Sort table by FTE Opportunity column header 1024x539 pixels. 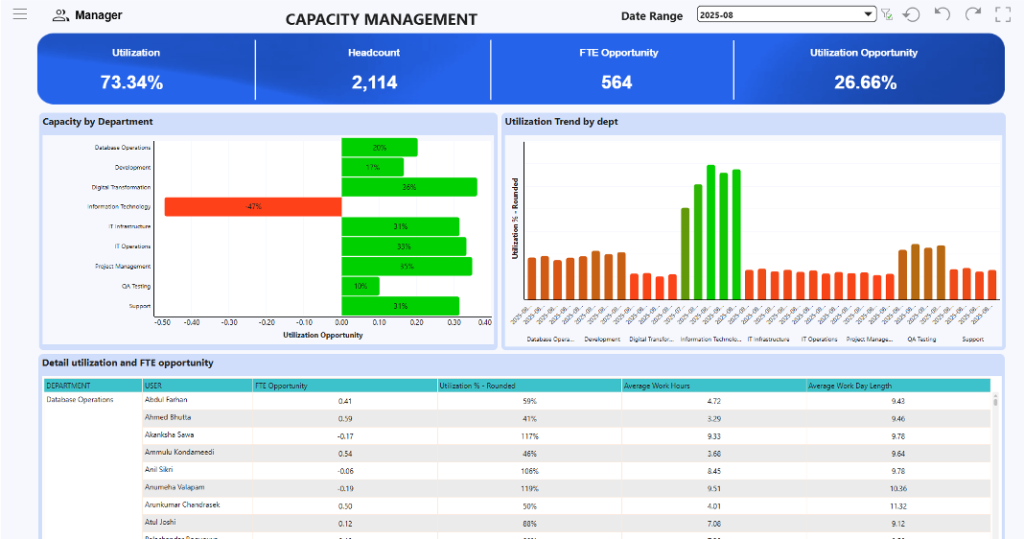click(344, 385)
